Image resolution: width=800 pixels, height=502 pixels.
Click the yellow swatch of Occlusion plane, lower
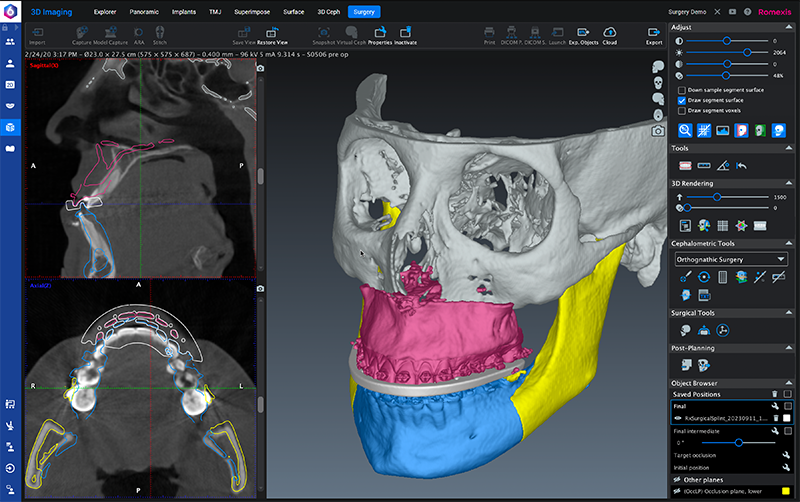786,491
